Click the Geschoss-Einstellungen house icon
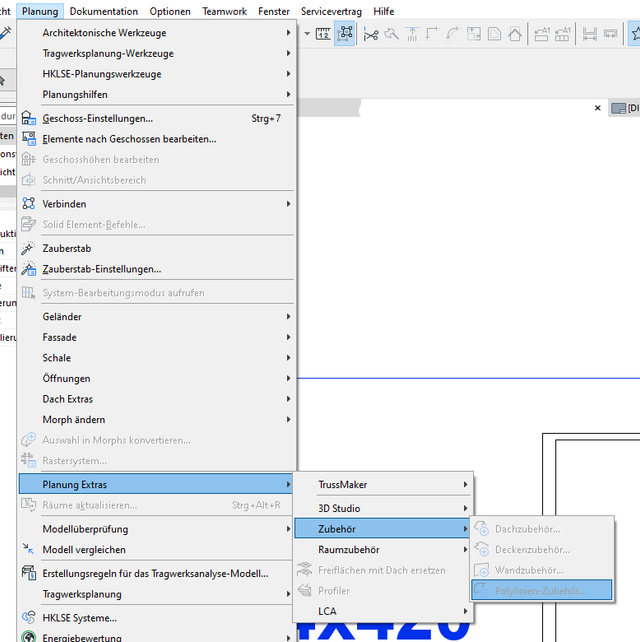640x642 pixels. click(x=29, y=118)
